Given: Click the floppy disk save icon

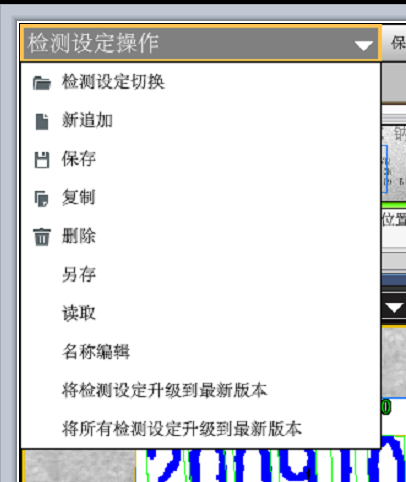Looking at the screenshot, I should click(42, 160).
